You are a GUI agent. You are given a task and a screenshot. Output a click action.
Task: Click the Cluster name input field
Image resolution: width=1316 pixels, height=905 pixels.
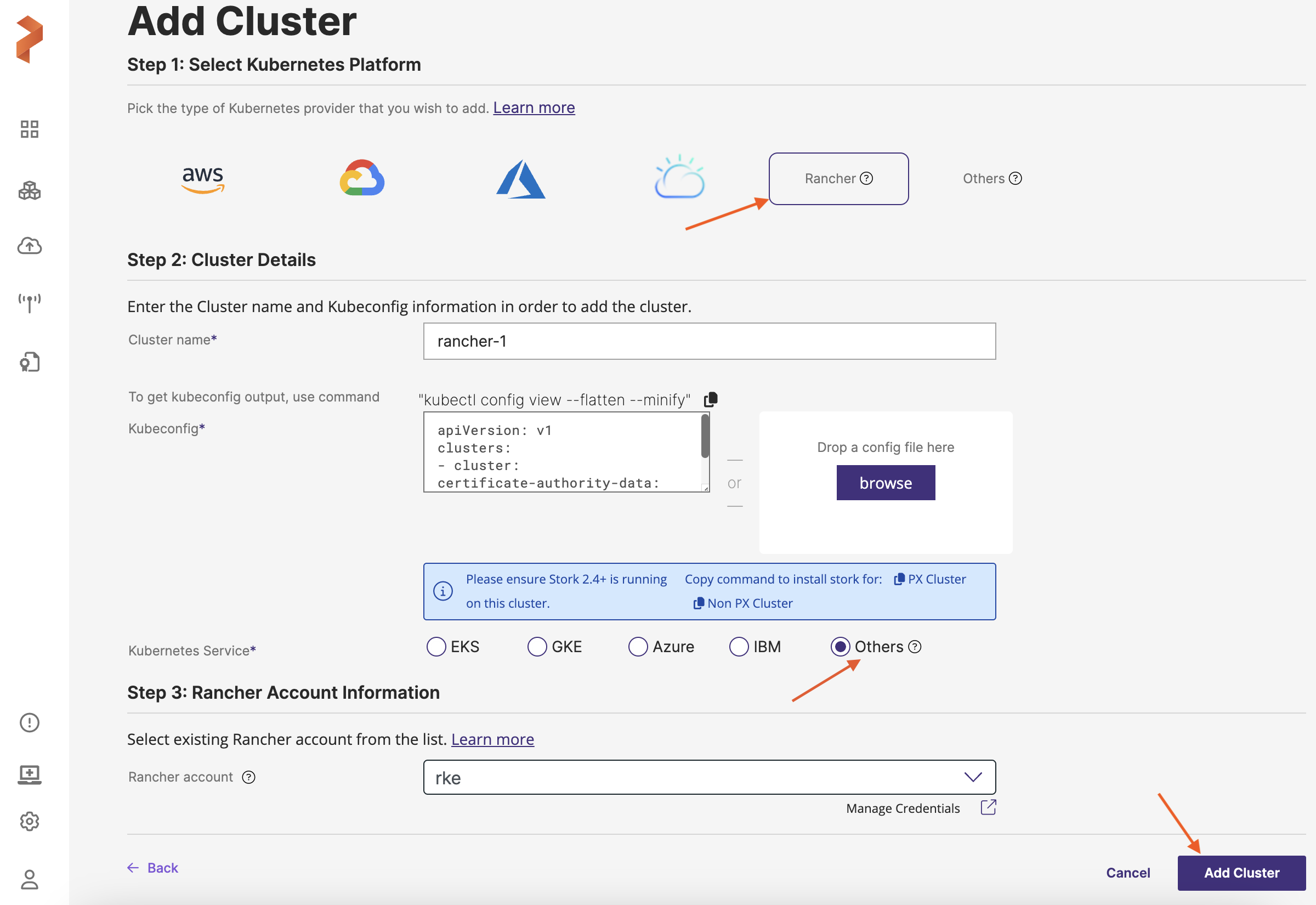point(709,341)
